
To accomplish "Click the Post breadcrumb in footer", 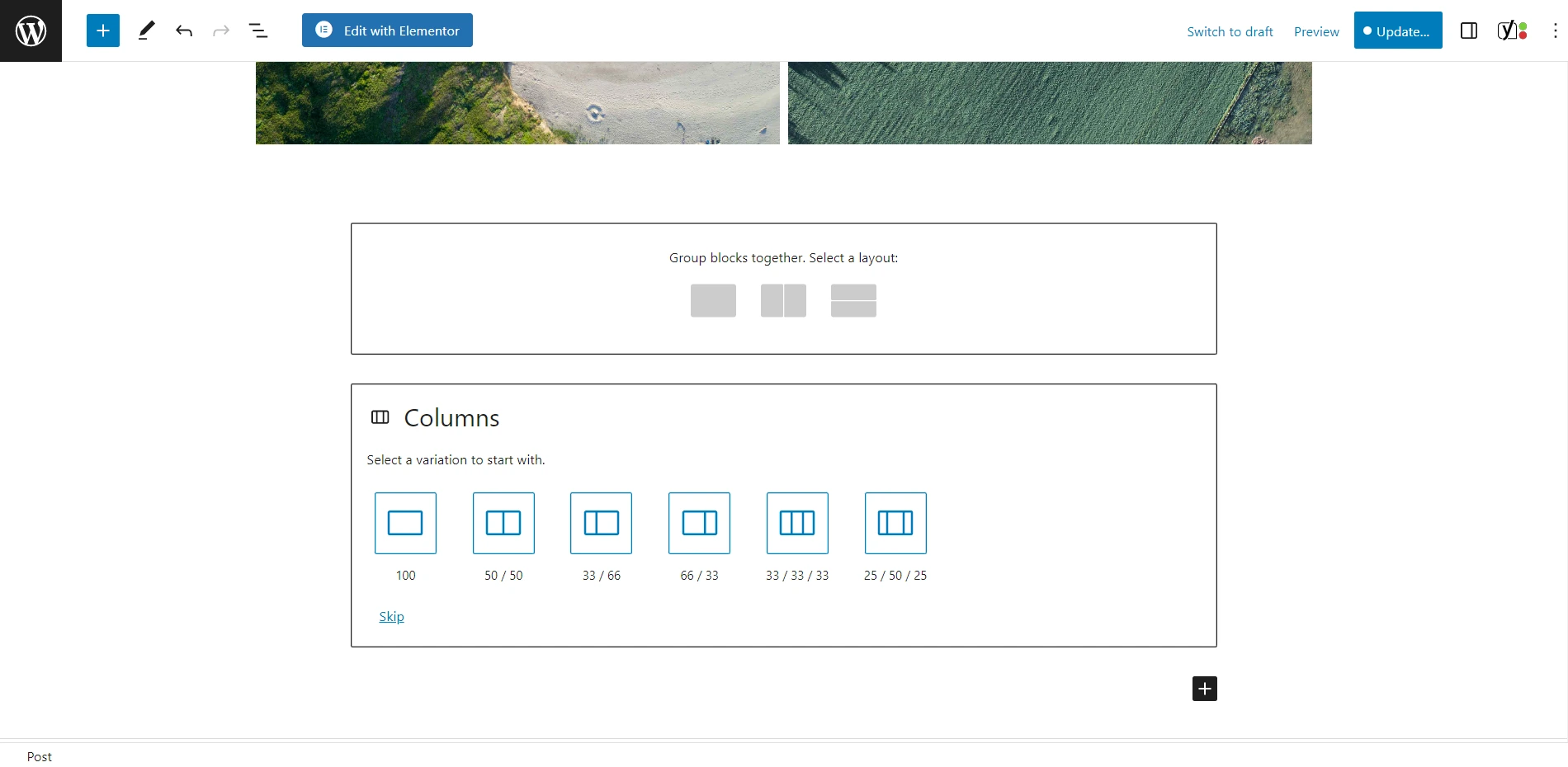I will tap(39, 757).
